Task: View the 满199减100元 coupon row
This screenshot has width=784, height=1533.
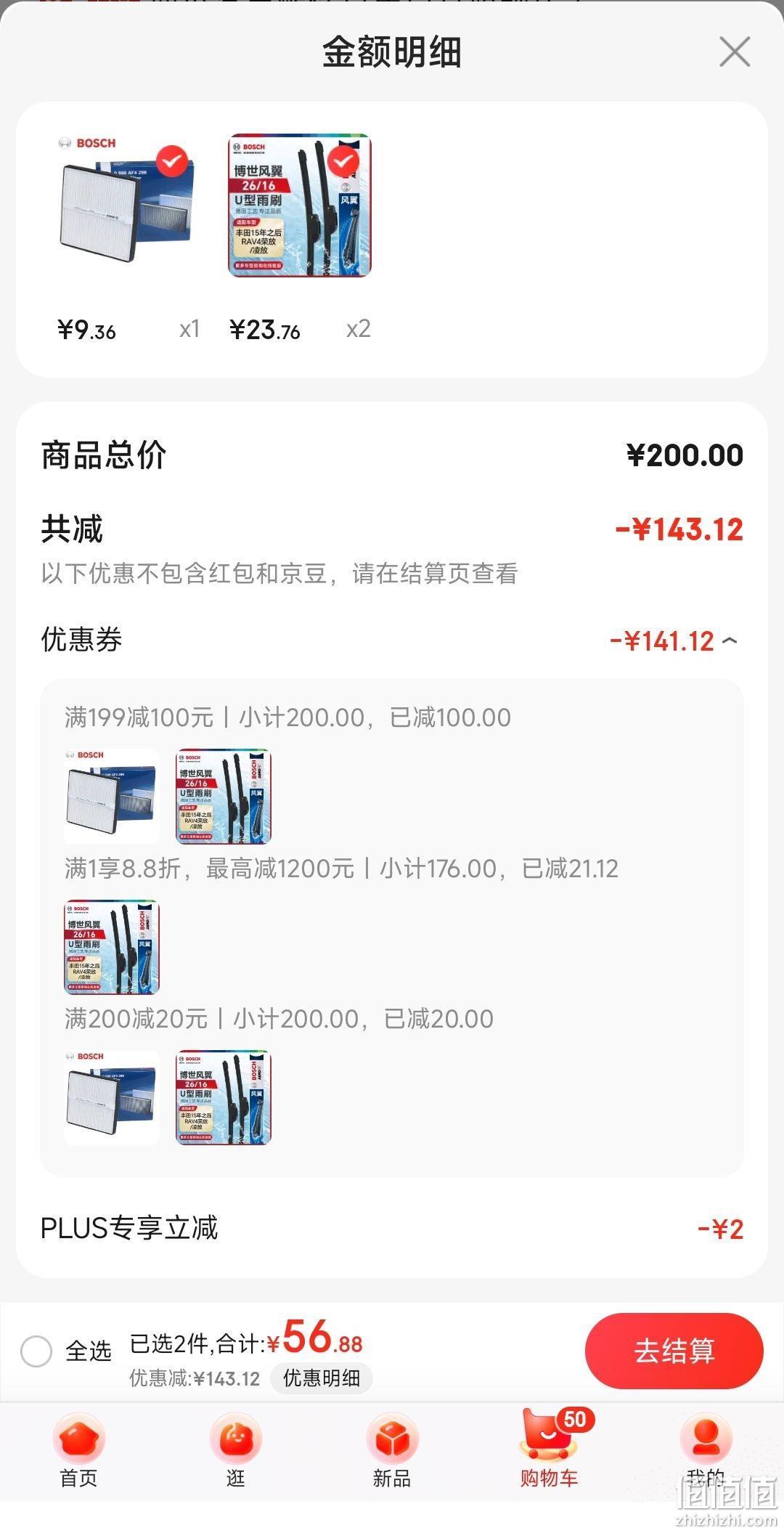Action: click(x=287, y=717)
